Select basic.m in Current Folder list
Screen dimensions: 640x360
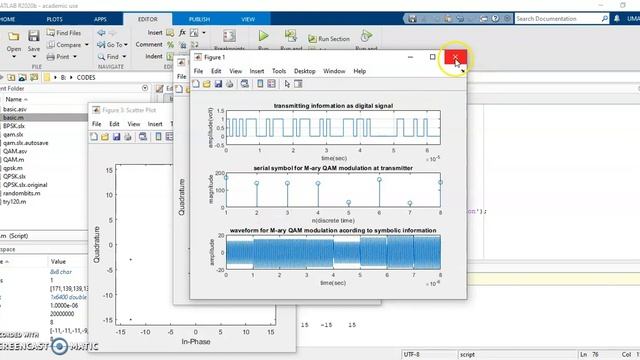point(44,118)
